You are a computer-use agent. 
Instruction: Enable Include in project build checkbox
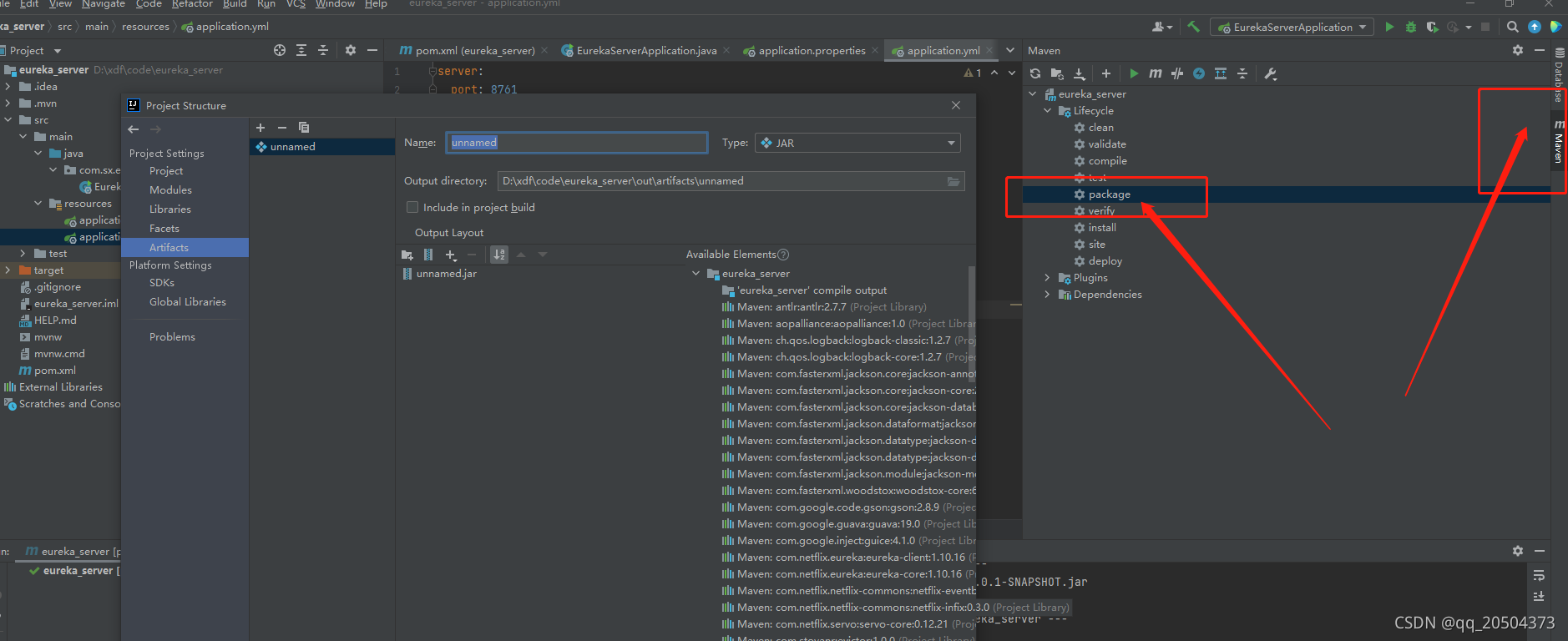pyautogui.click(x=412, y=207)
